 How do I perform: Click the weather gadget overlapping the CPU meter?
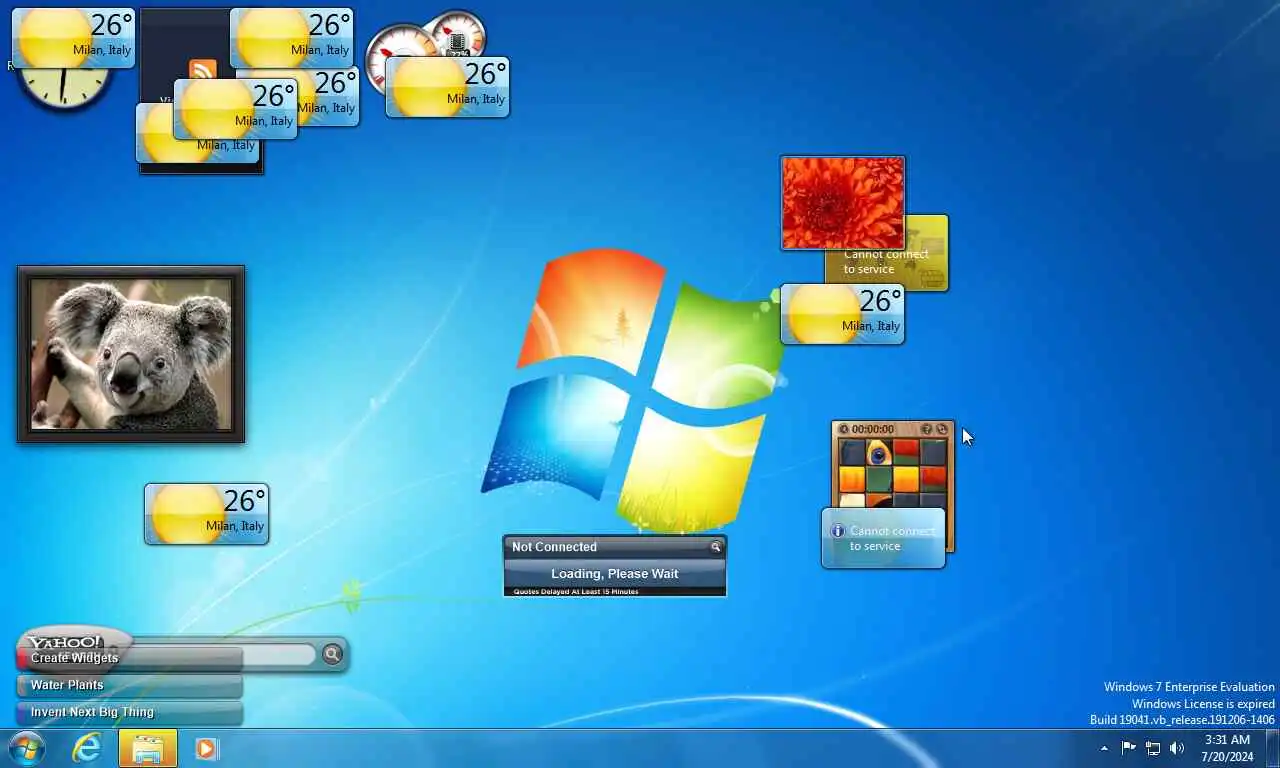tap(448, 87)
